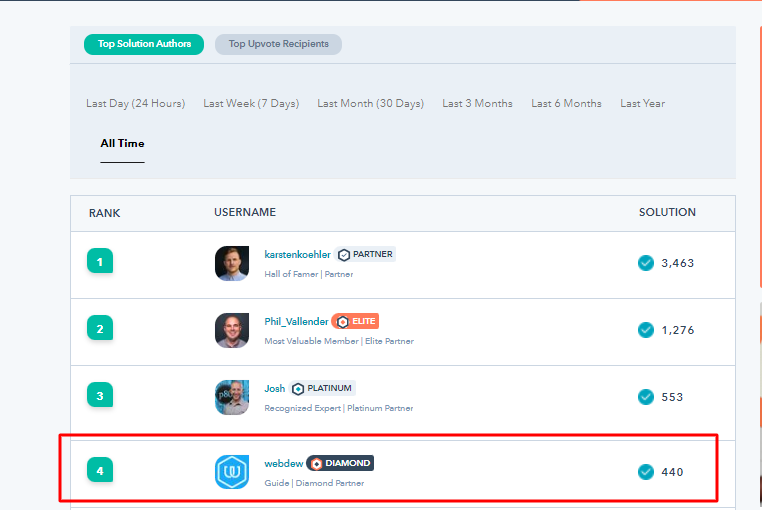Click the ELITE badge next to Phil_Vallender
This screenshot has width=762, height=510.
[x=355, y=321]
